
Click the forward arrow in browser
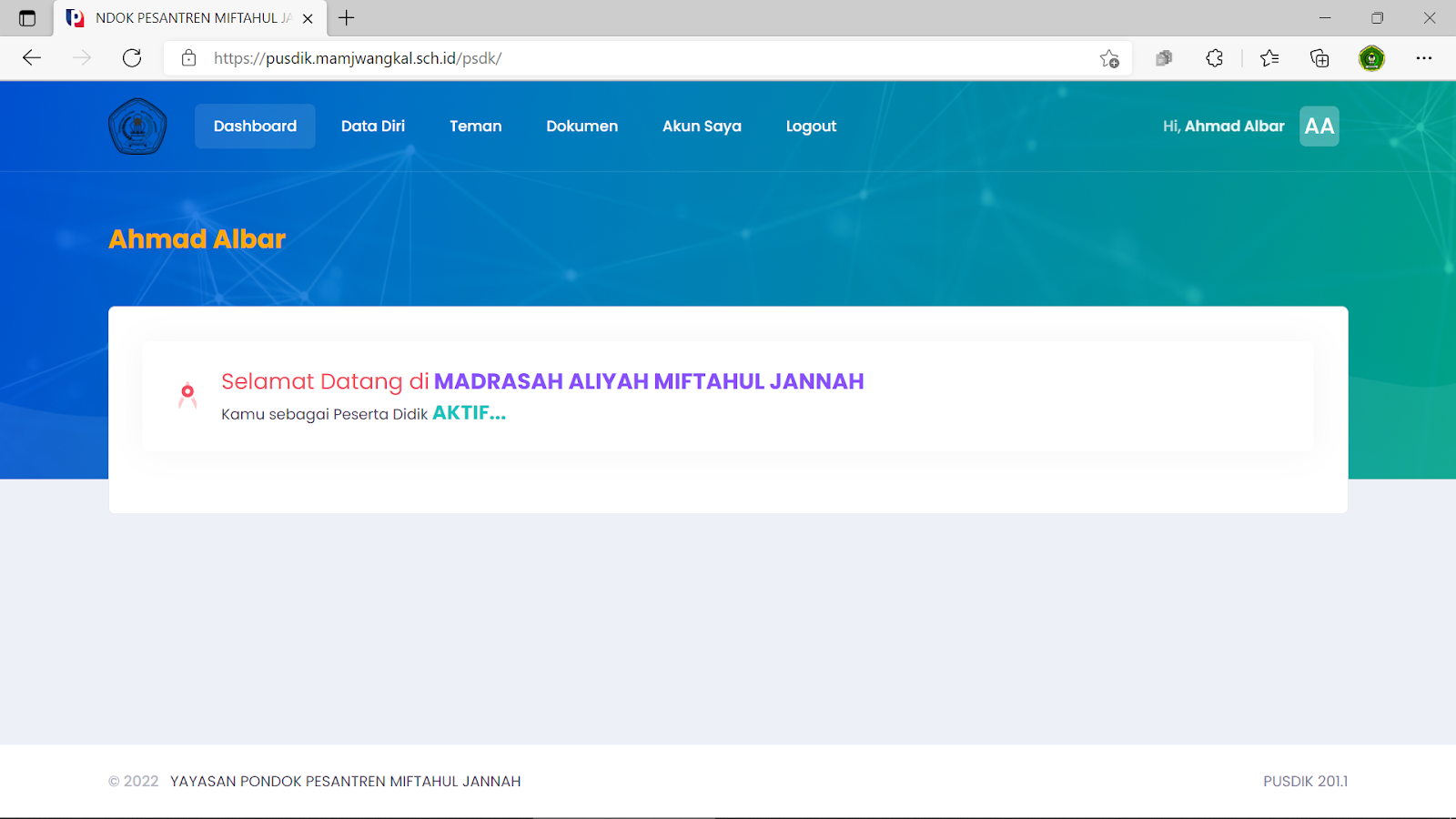coord(82,58)
